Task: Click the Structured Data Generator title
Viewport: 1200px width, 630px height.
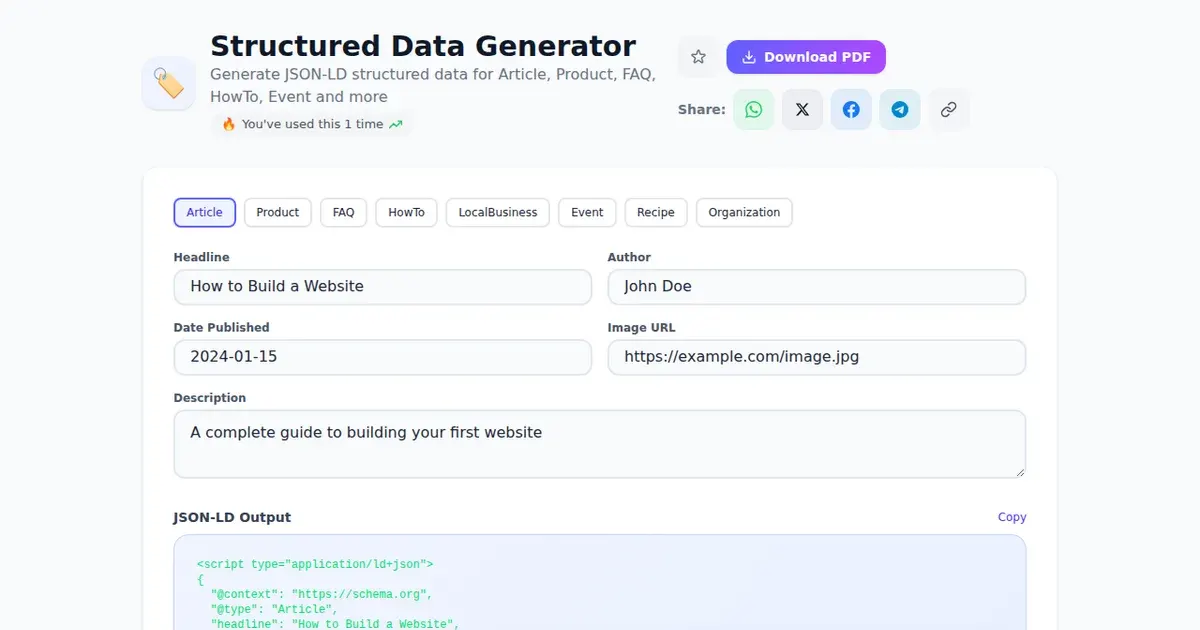Action: pyautogui.click(x=423, y=46)
